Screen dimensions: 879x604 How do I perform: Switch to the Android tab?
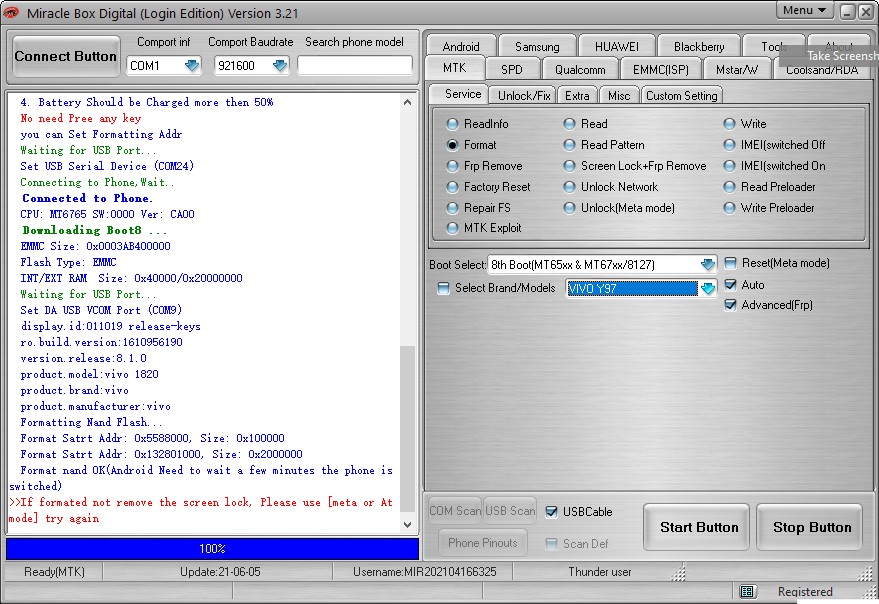461,47
